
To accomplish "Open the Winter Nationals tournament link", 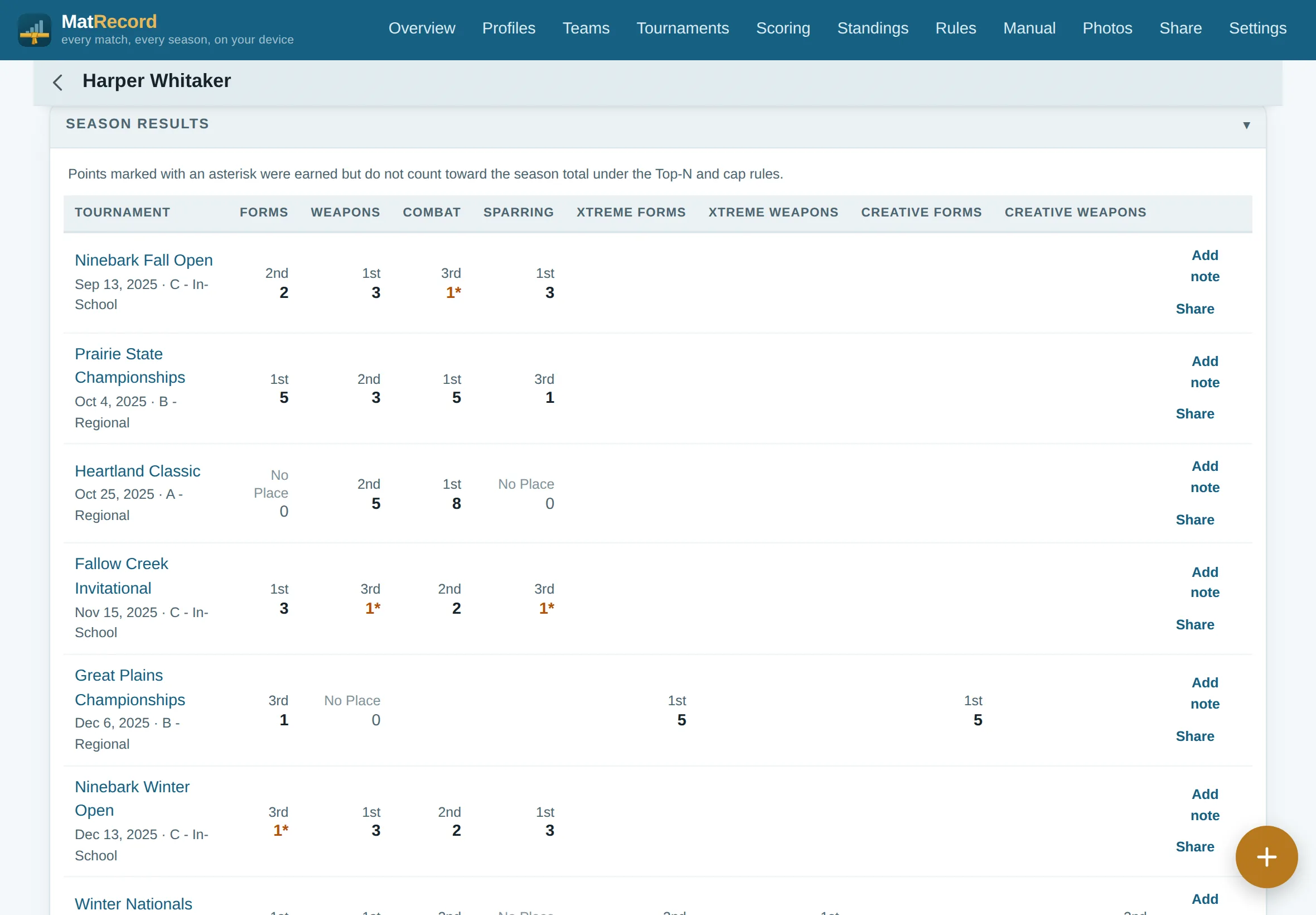I will (x=133, y=903).
